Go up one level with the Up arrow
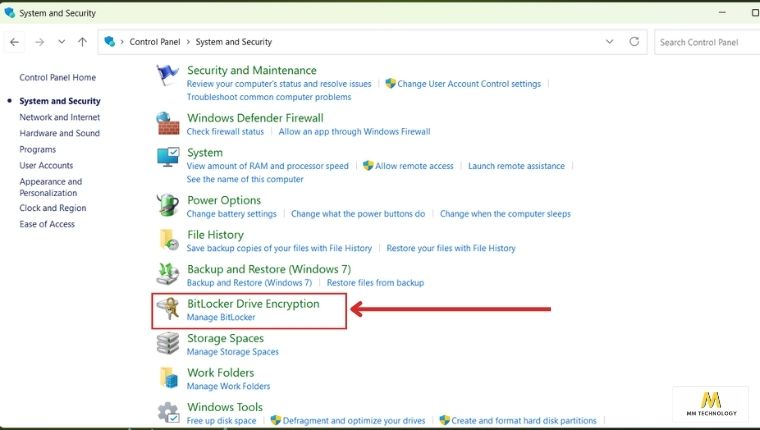Image resolution: width=760 pixels, height=430 pixels. pyautogui.click(x=82, y=42)
